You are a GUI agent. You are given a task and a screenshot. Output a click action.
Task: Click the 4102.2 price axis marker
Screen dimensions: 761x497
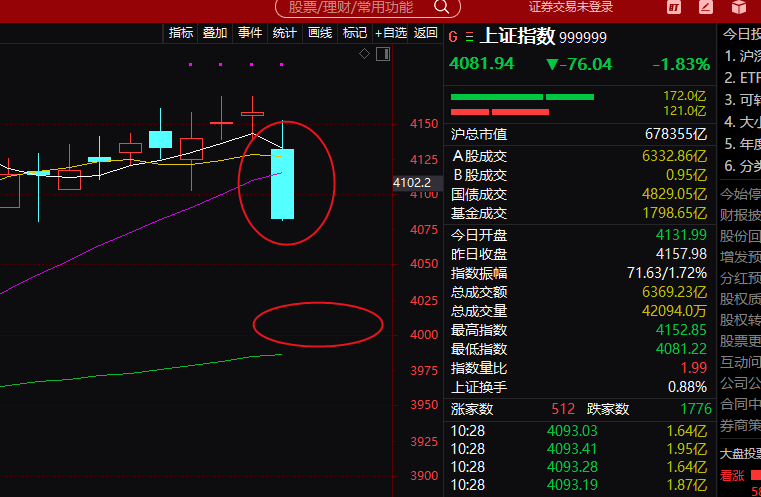pos(417,183)
